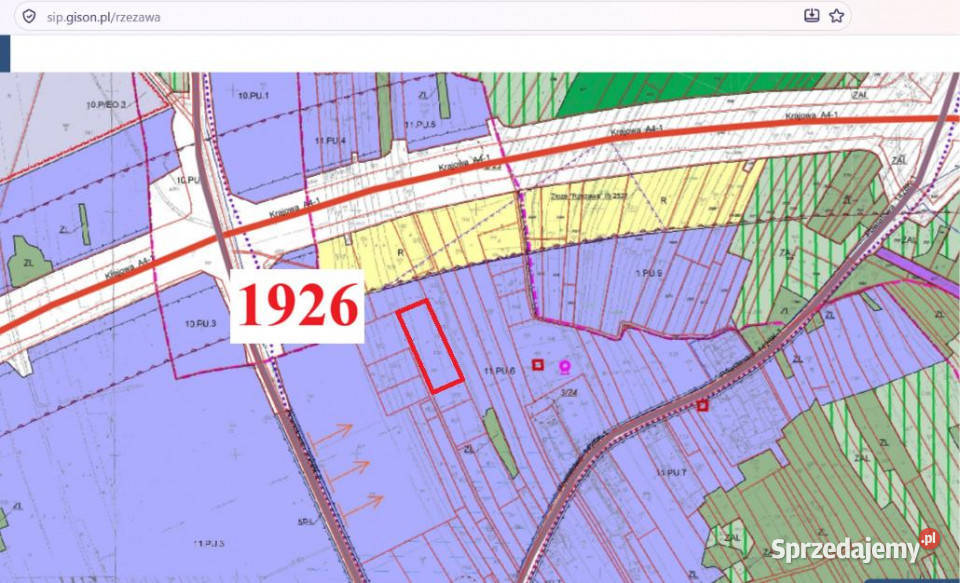Bookmark this page with the star icon
The width and height of the screenshot is (960, 583).
coord(836,16)
